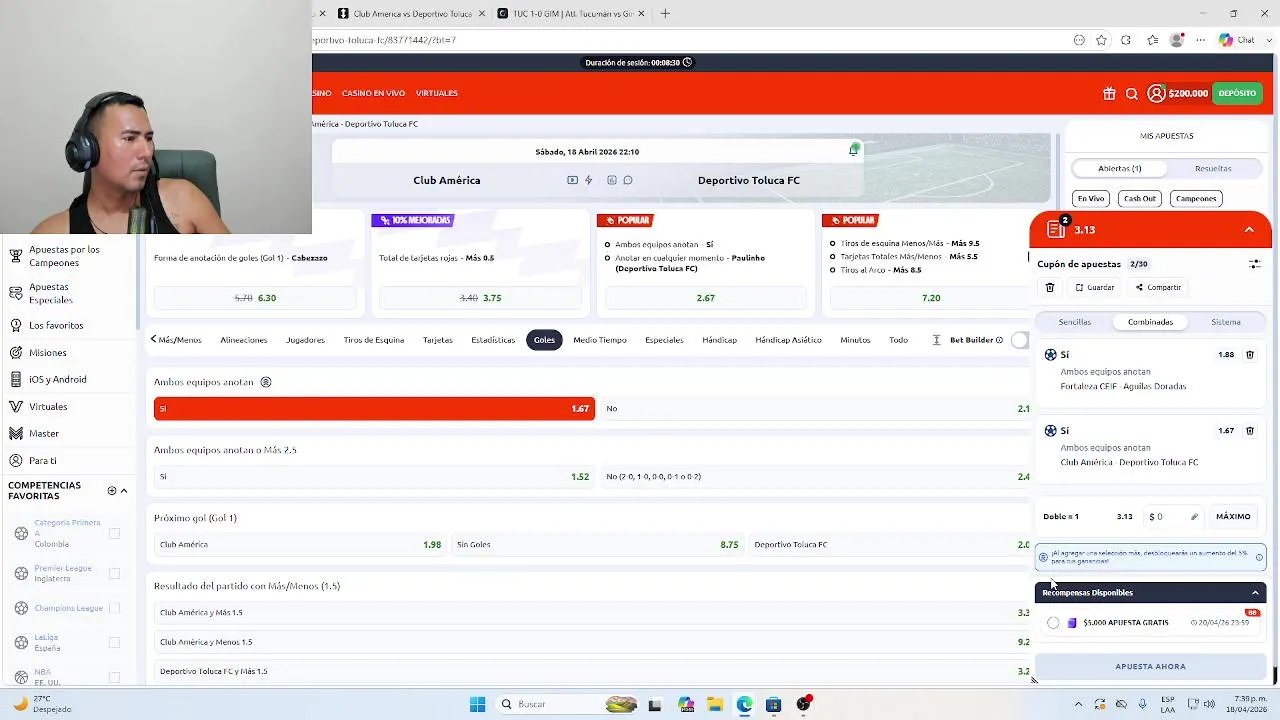The image size is (1280, 720).
Task: Check the LaLiga España checkbox
Action: 114,643
